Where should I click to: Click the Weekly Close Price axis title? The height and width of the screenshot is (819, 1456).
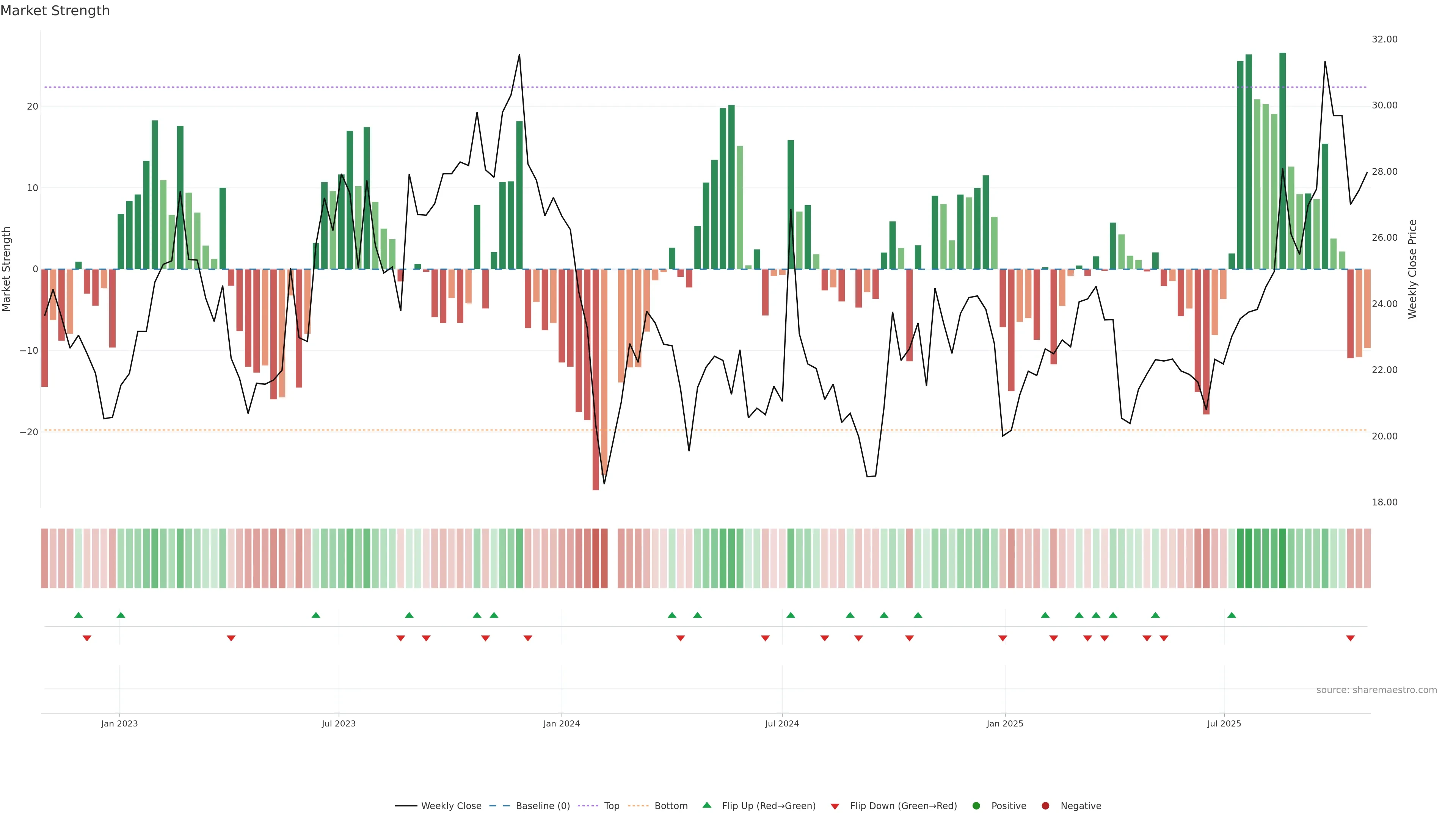click(x=1412, y=269)
